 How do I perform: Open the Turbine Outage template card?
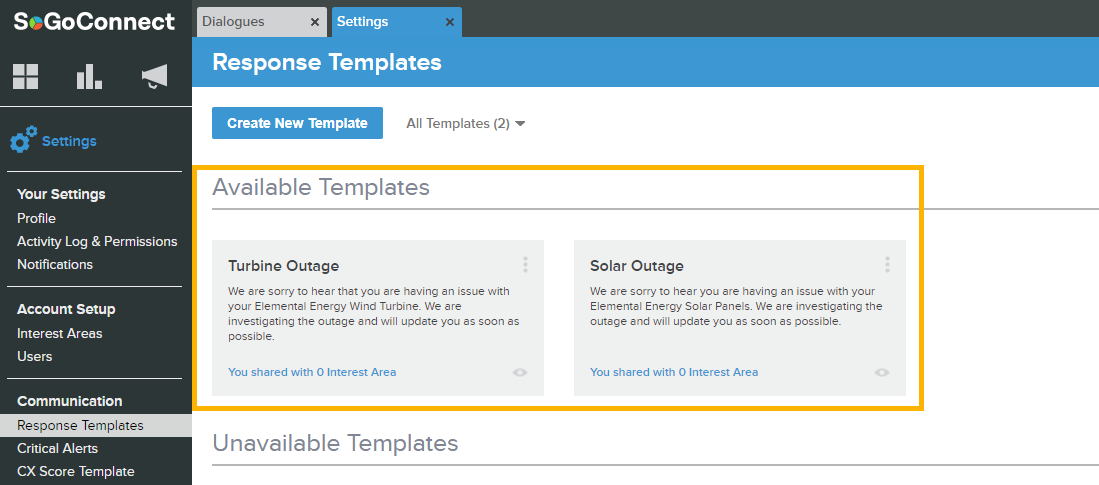378,317
